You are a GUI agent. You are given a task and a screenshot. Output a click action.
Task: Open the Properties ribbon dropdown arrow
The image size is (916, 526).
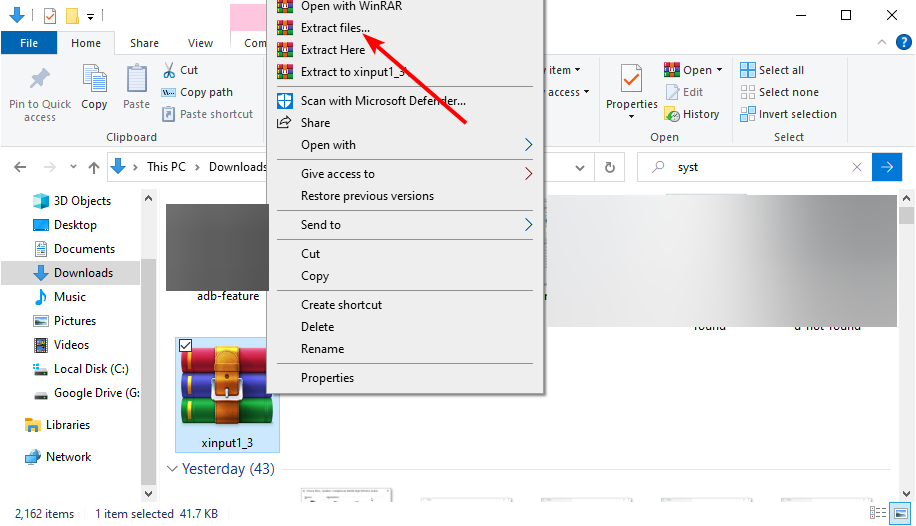(x=632, y=117)
